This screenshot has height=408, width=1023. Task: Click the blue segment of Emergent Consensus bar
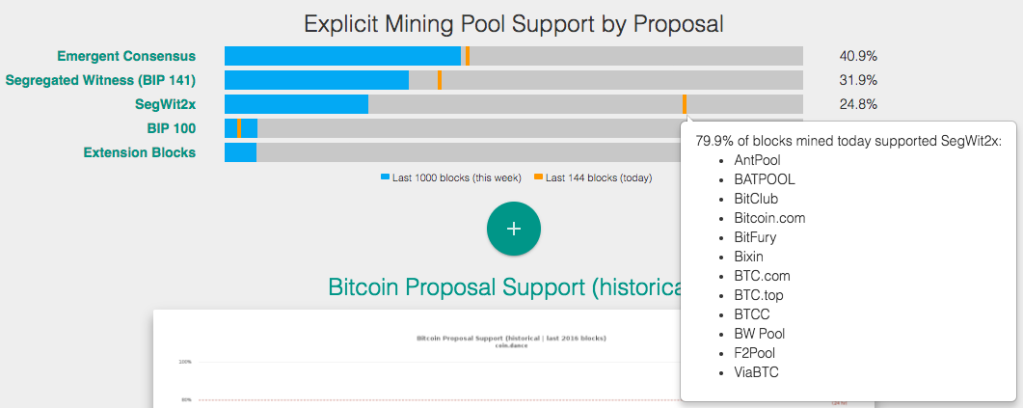tap(342, 56)
